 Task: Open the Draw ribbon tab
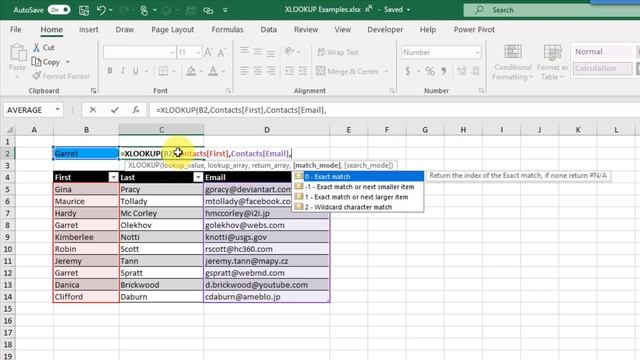click(x=124, y=29)
